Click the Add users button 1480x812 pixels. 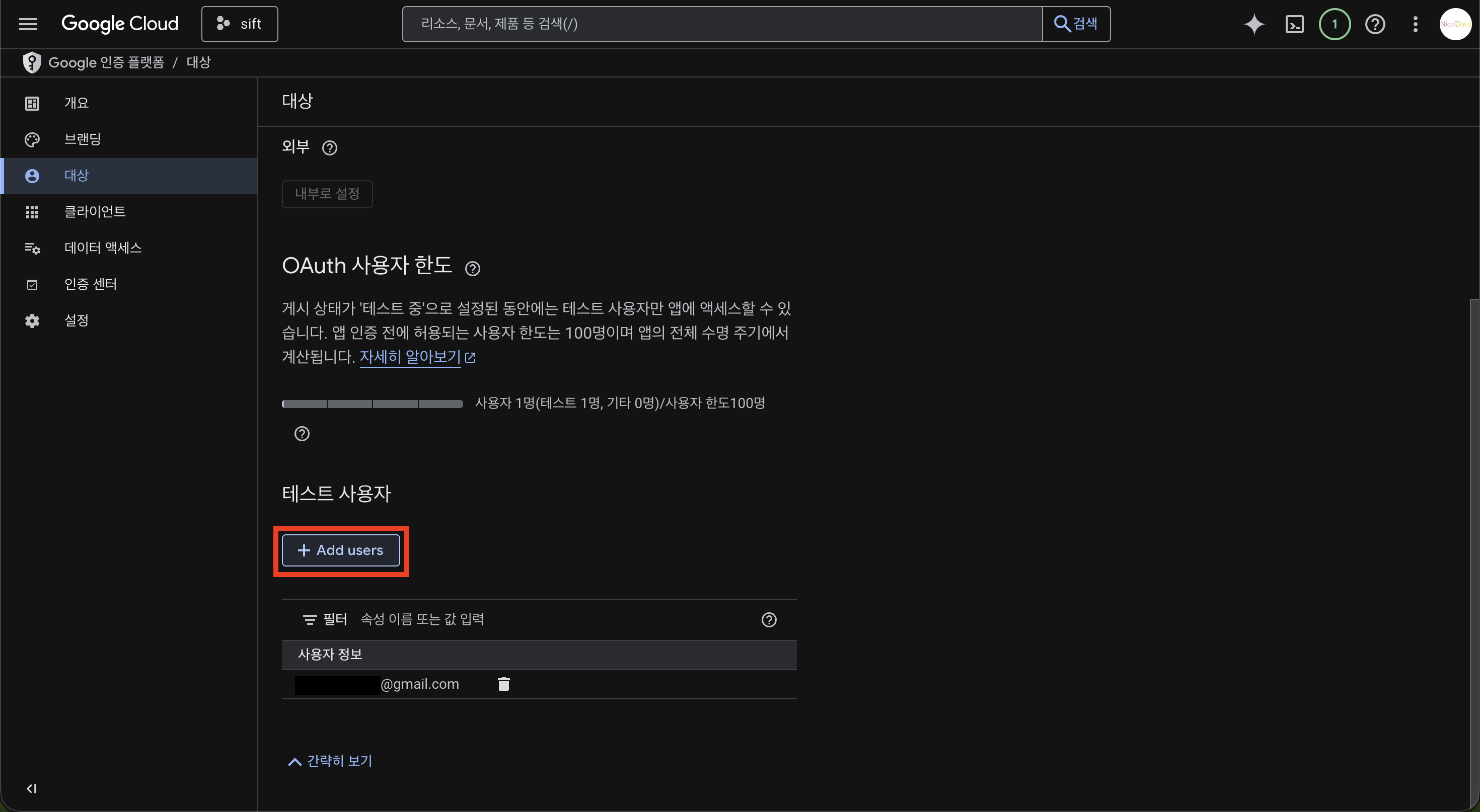click(341, 550)
